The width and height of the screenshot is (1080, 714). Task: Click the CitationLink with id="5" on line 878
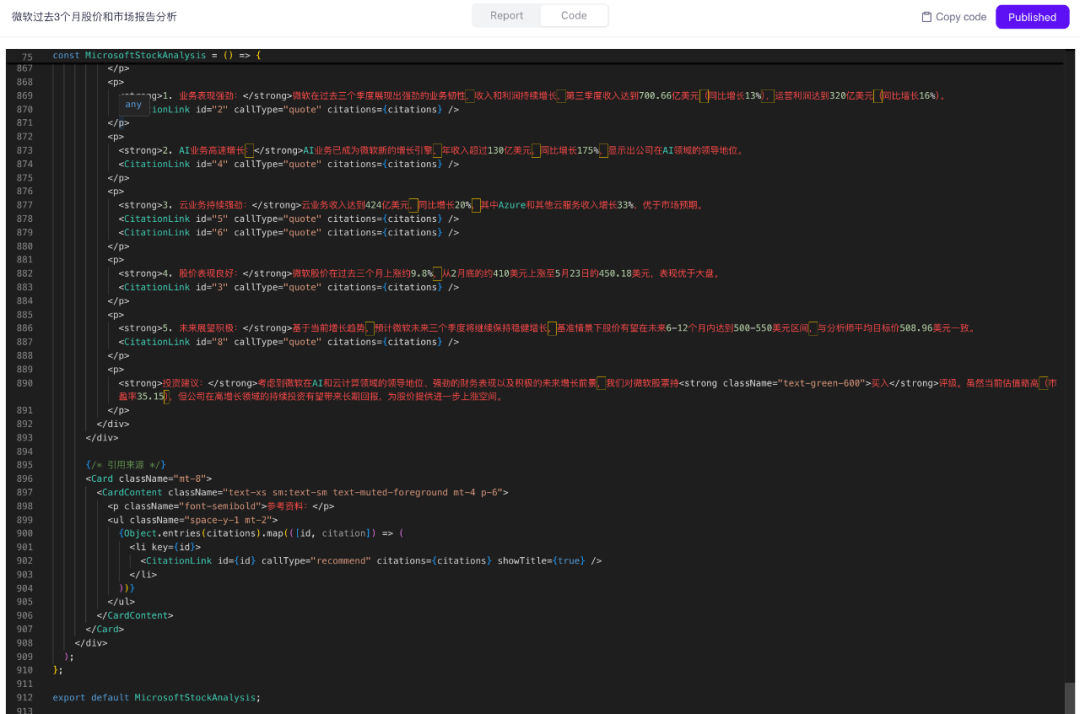[x=289, y=219]
